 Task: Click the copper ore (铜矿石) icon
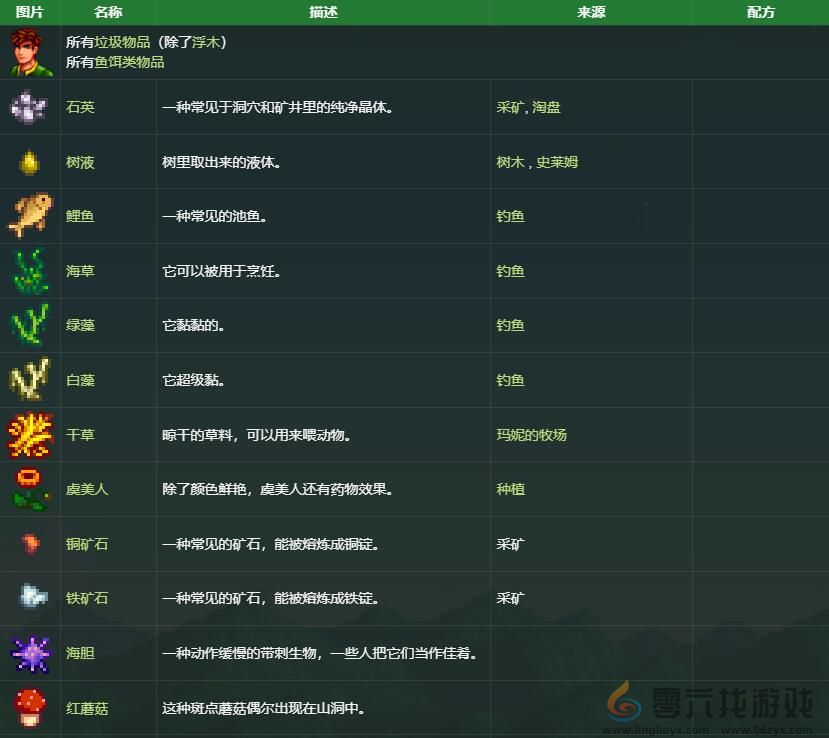29,544
